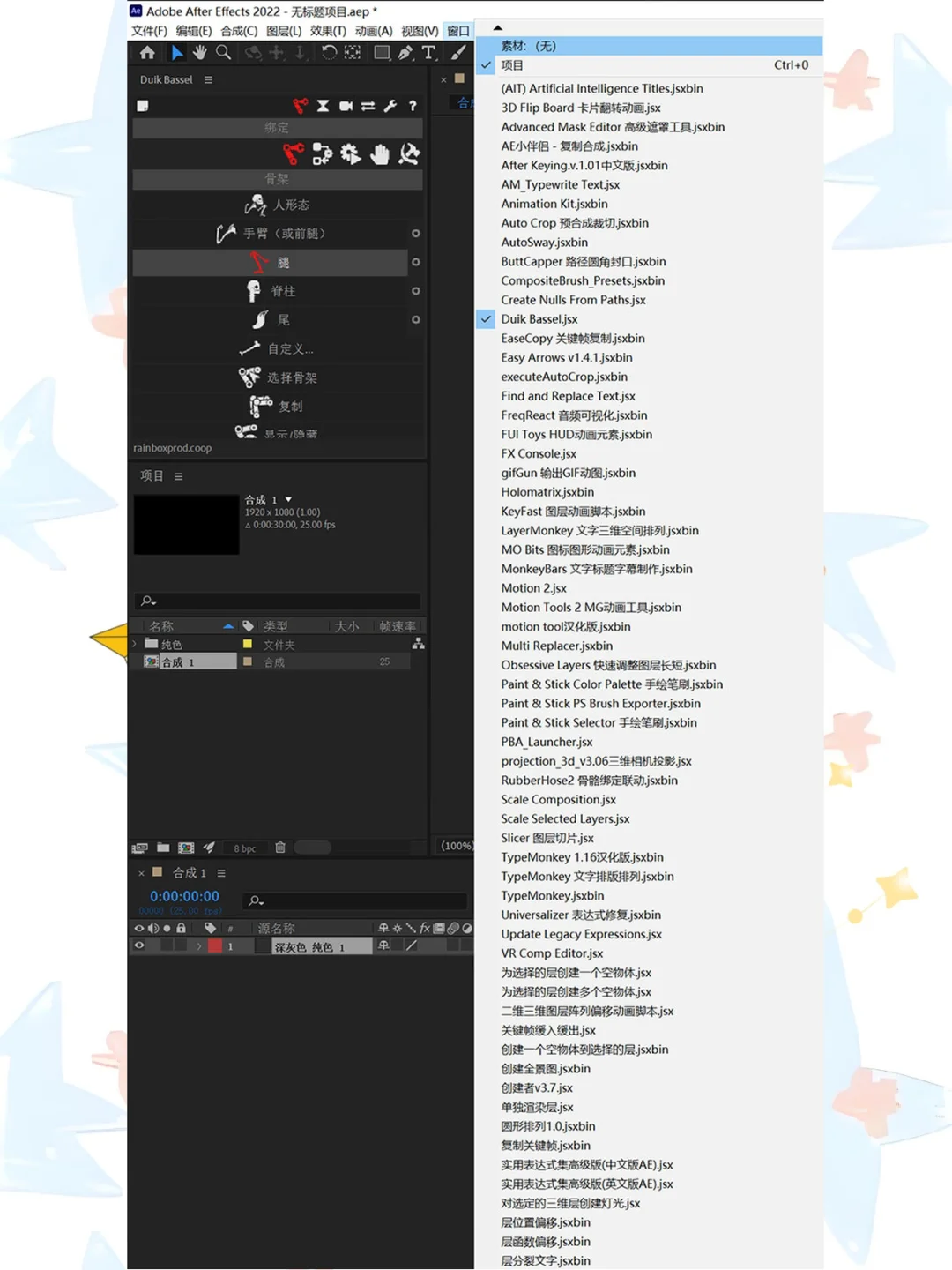Create Duik leg 腿 structure
952x1270 pixels.
pos(270,262)
